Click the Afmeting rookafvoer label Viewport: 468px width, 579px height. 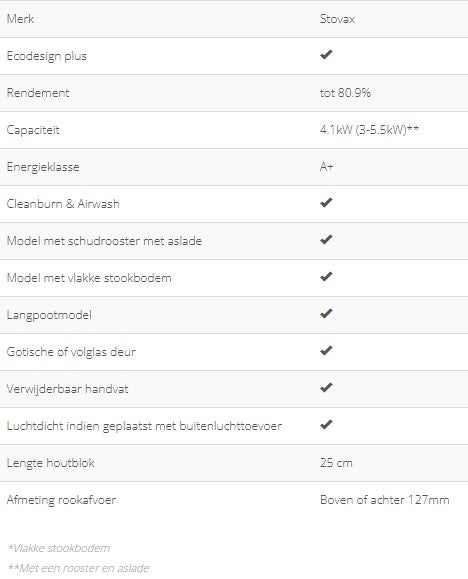61,500
